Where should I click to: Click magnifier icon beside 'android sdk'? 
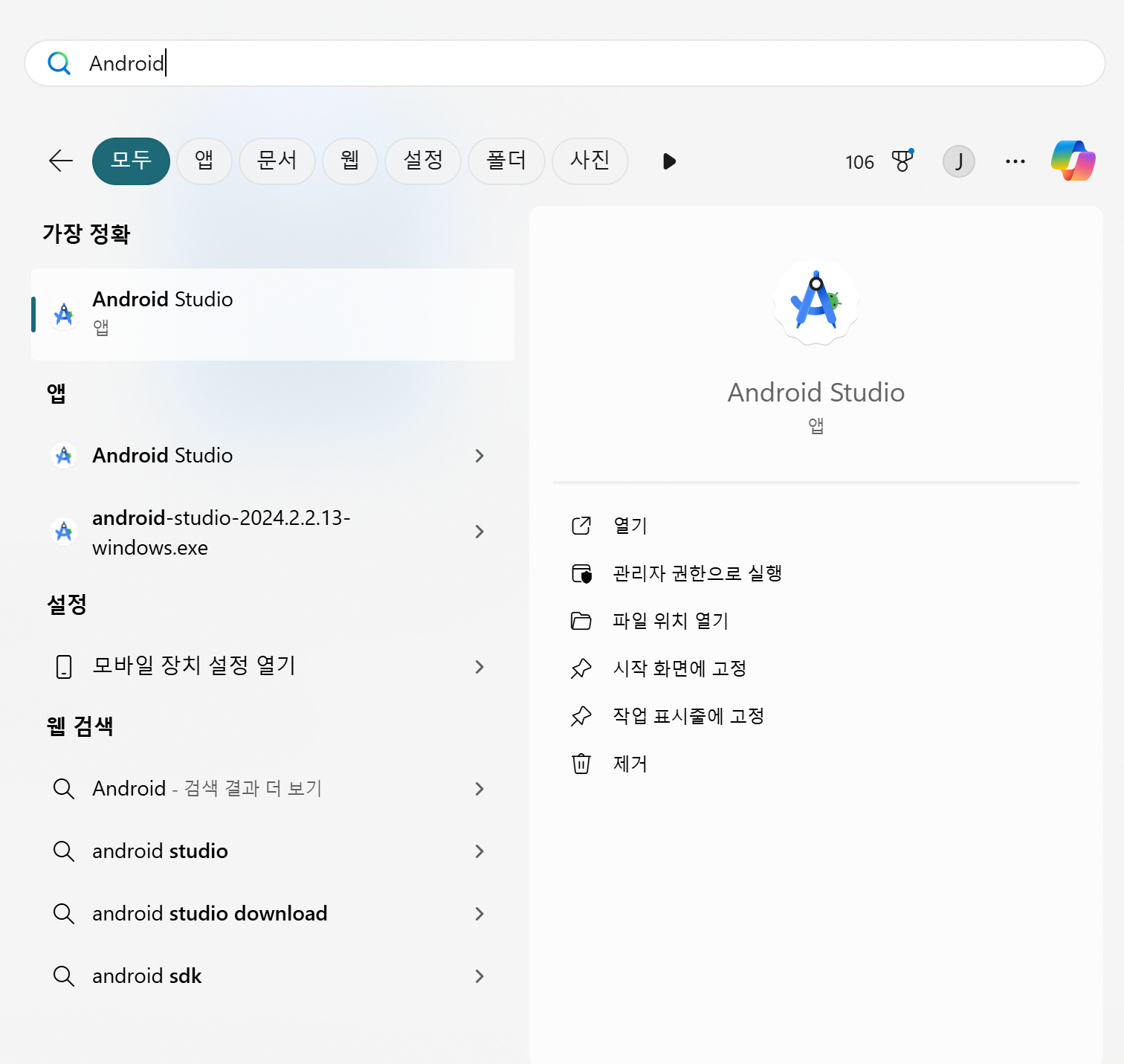point(64,976)
